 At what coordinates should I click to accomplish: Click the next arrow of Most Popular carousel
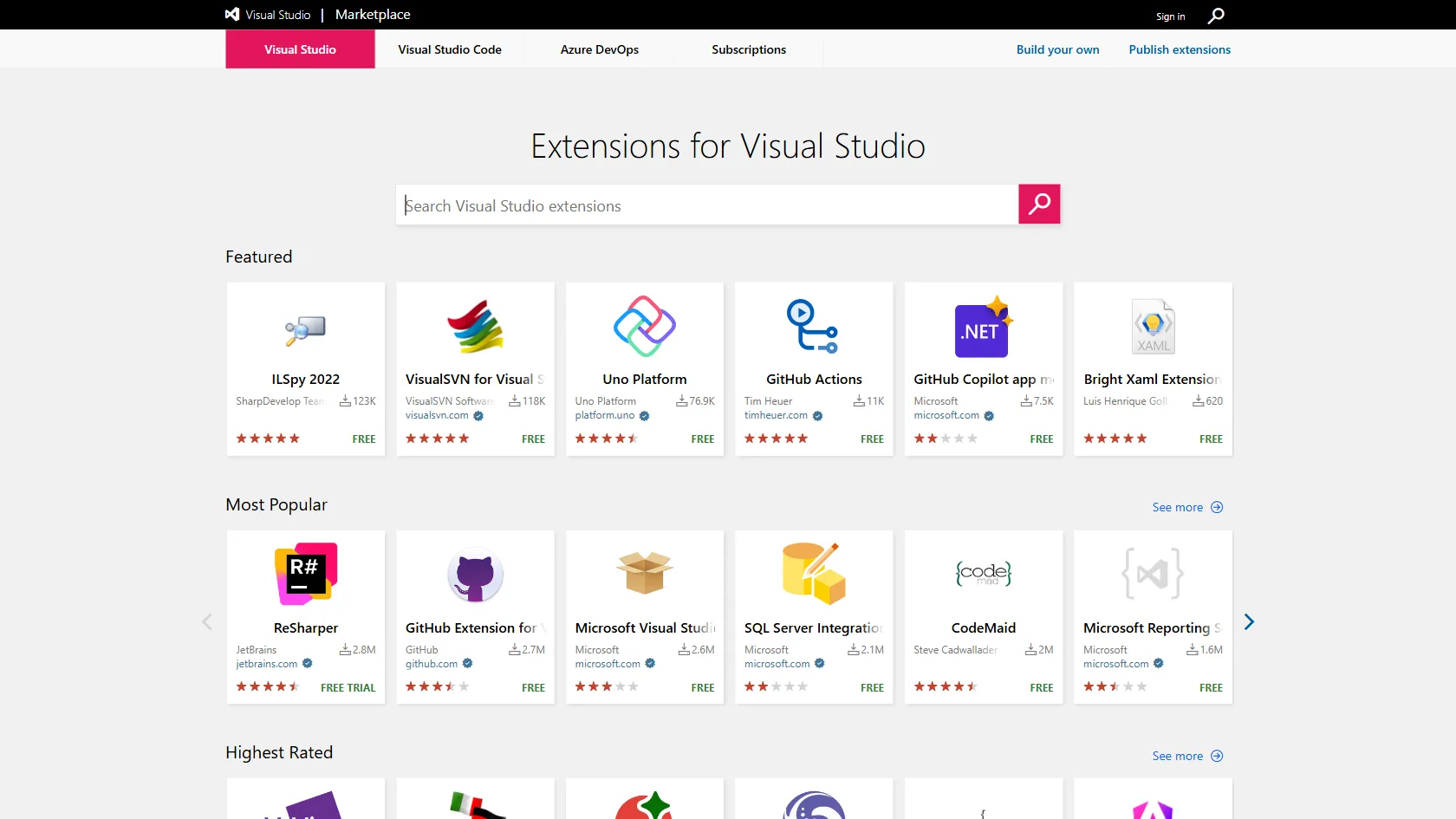[x=1249, y=621]
